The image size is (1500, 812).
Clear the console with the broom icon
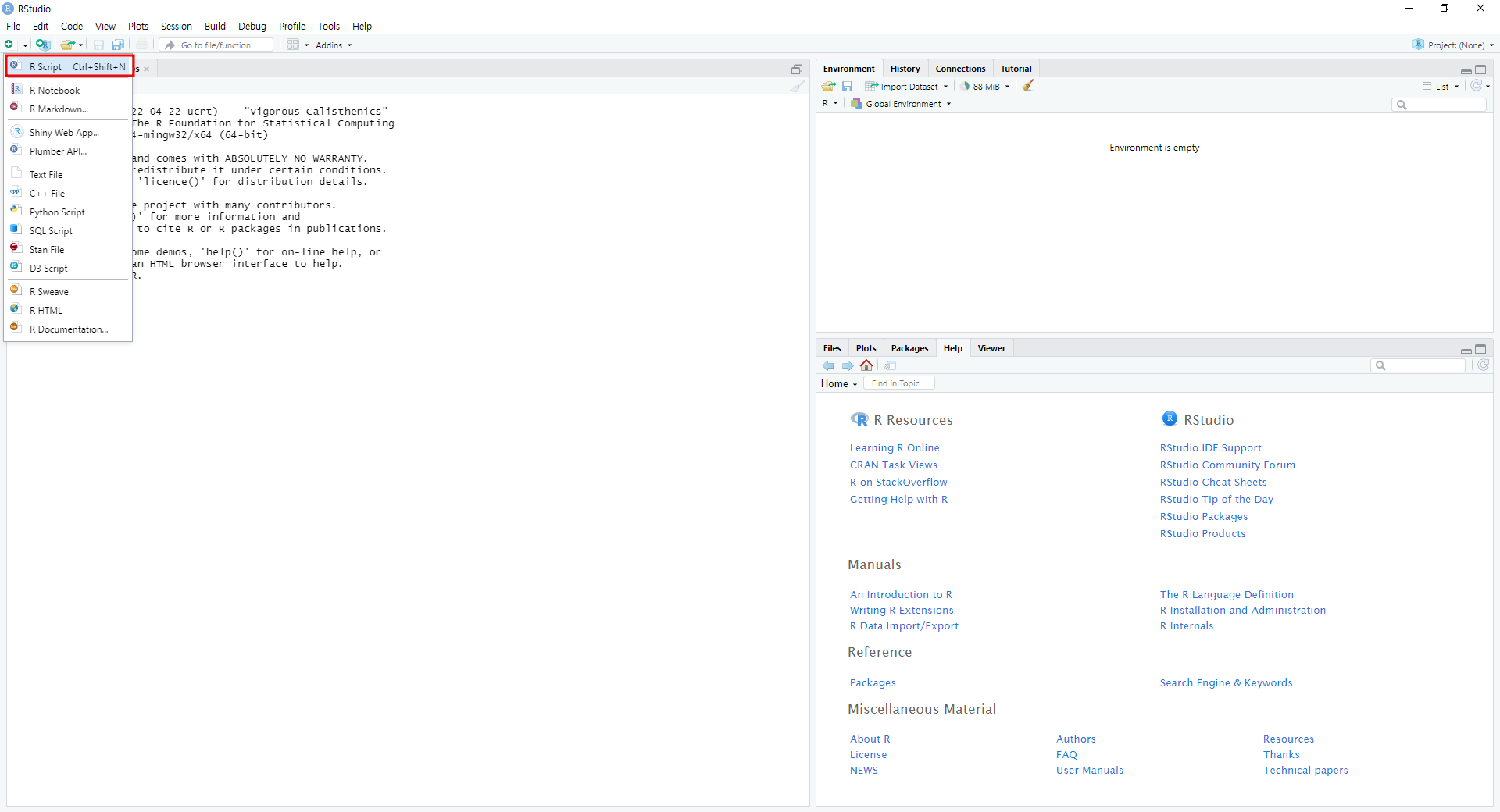797,87
